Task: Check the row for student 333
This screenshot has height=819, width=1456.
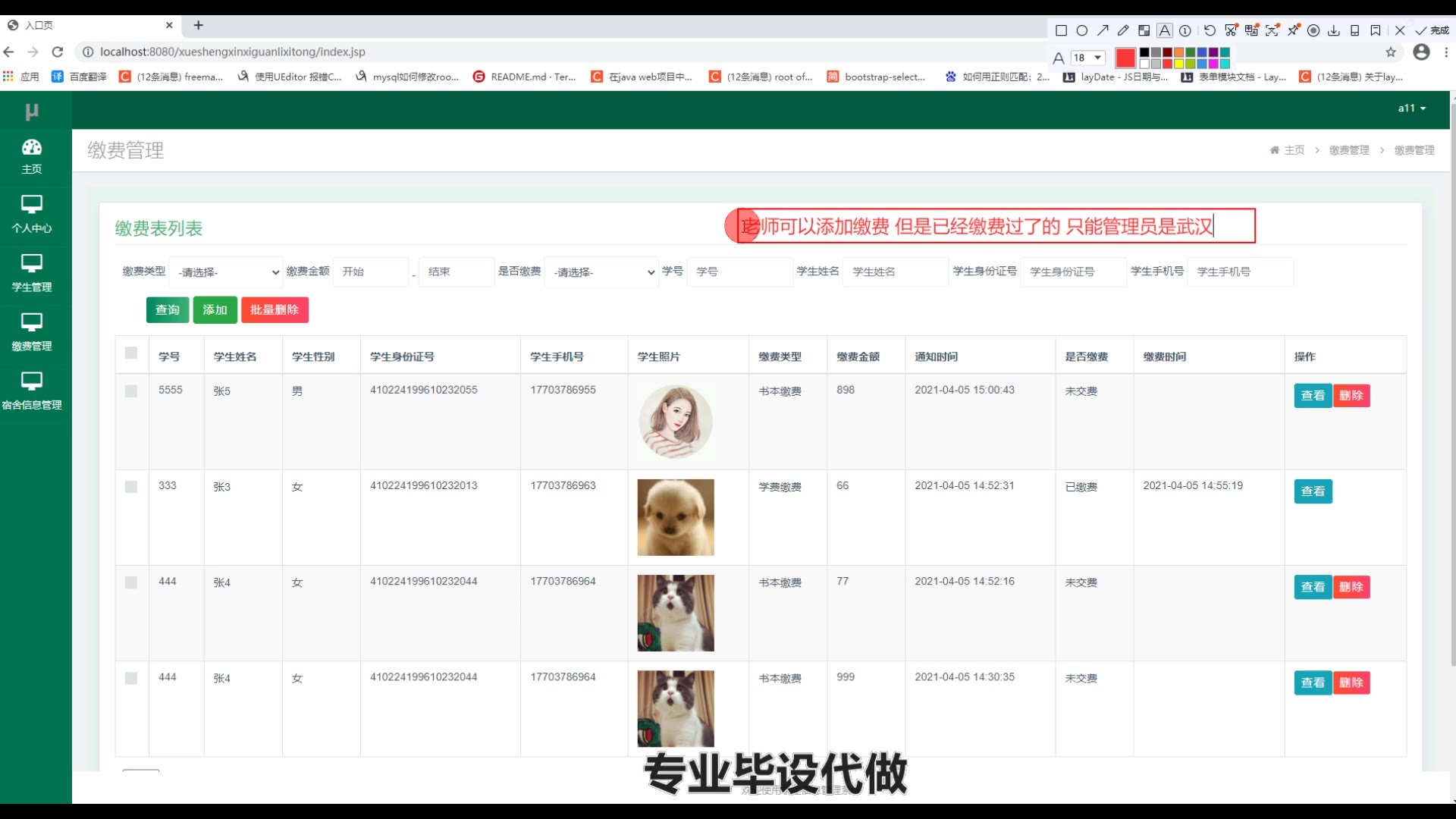Action: pos(131,487)
